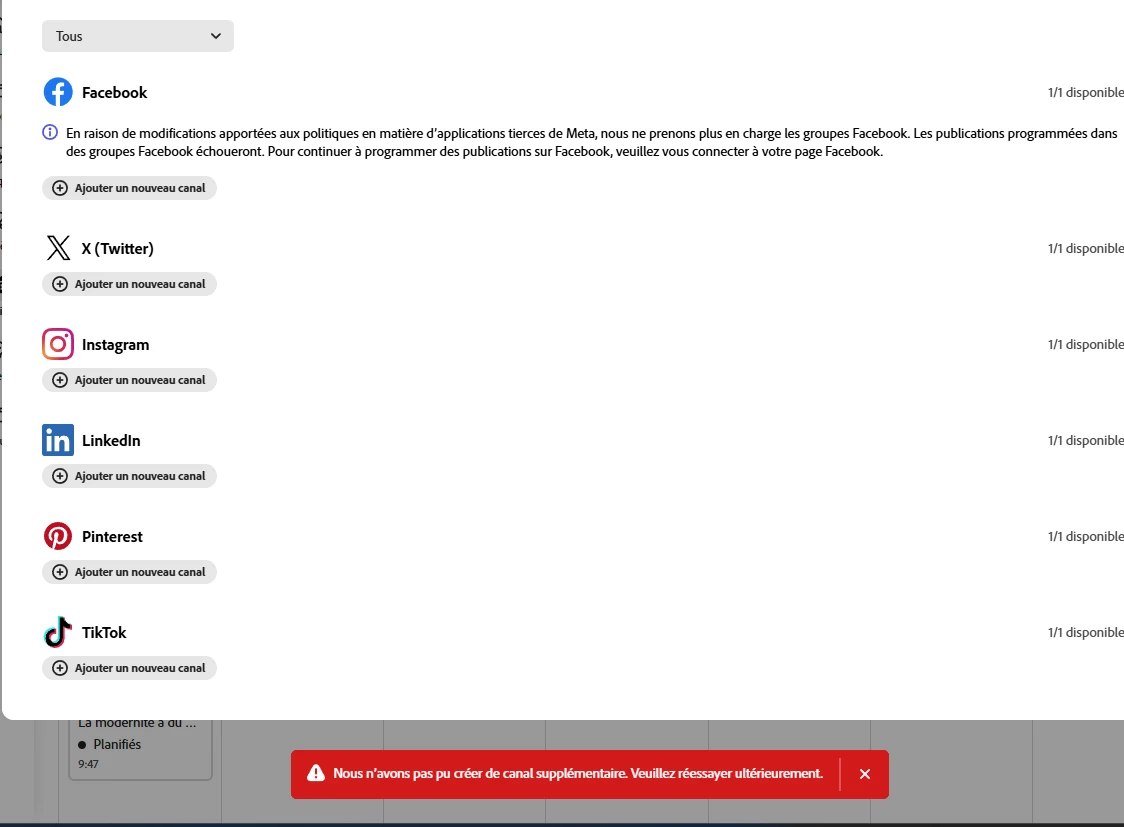
Task: Open the Tous filter dropdown
Action: pos(138,36)
